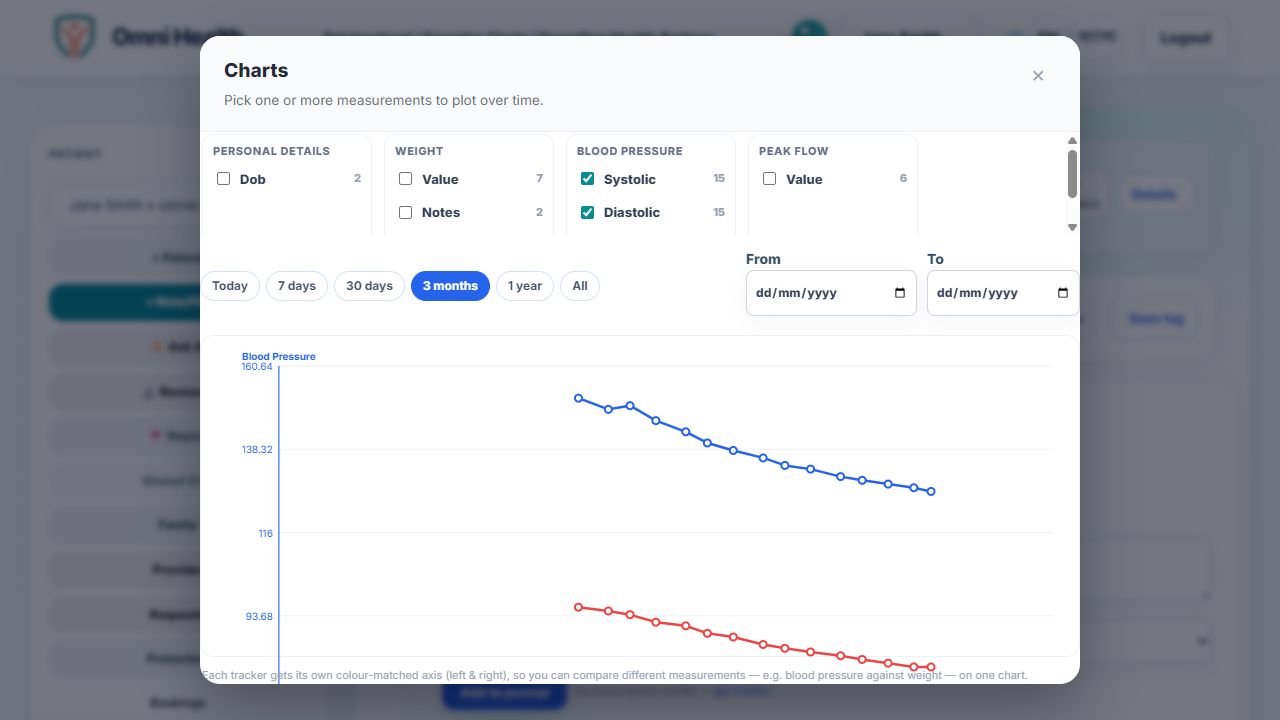This screenshot has width=1280, height=720.
Task: Click the Blood Pressure axis label
Action: tap(278, 357)
